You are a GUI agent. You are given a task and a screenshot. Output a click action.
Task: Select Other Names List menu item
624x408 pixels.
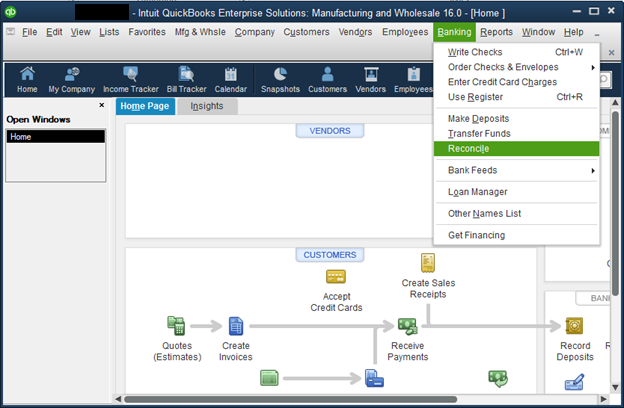(x=517, y=214)
